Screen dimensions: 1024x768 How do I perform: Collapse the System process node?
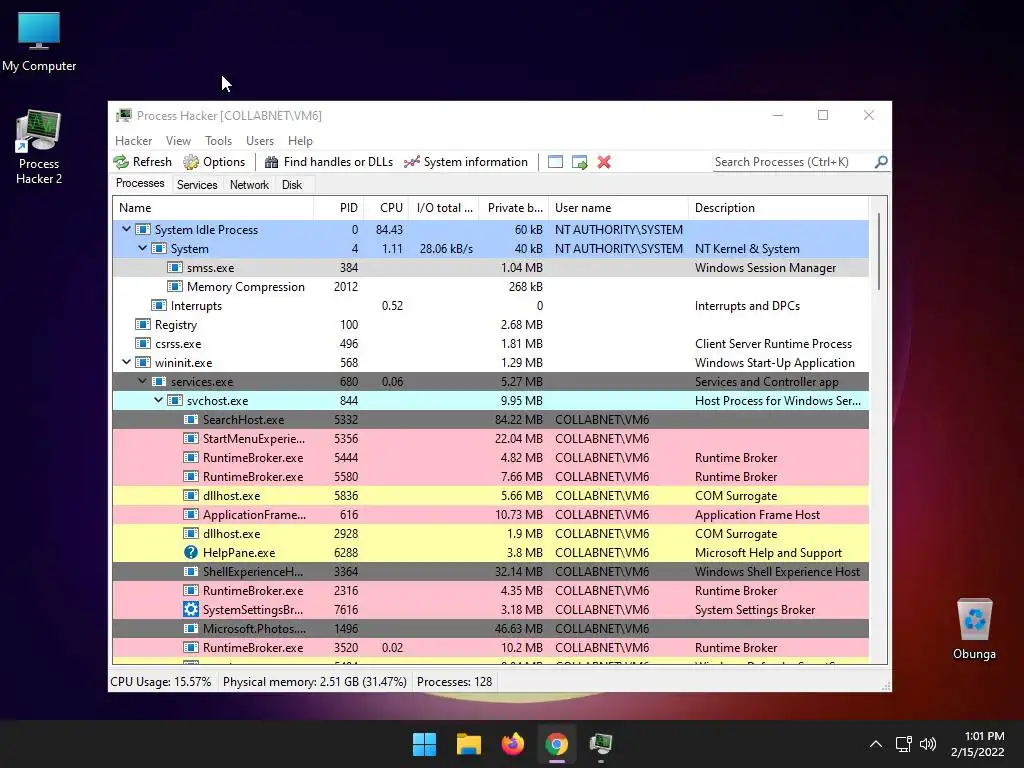pos(142,248)
